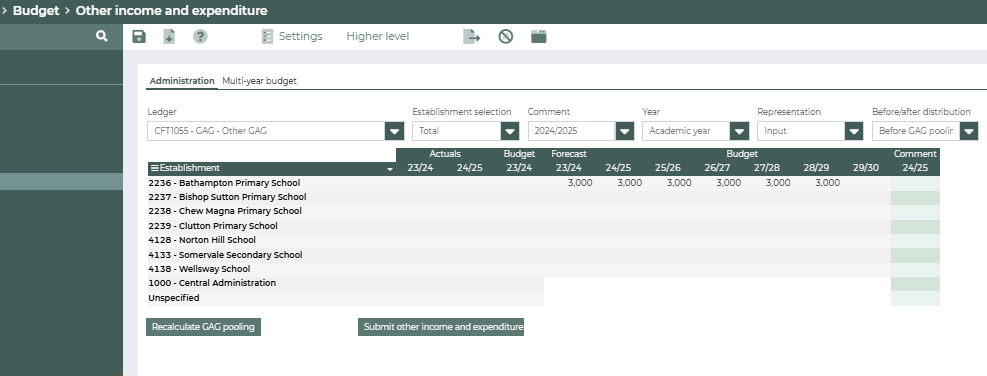Viewport: 987px width, 376px height.
Task: Open help with the question mark icon
Action: click(200, 37)
